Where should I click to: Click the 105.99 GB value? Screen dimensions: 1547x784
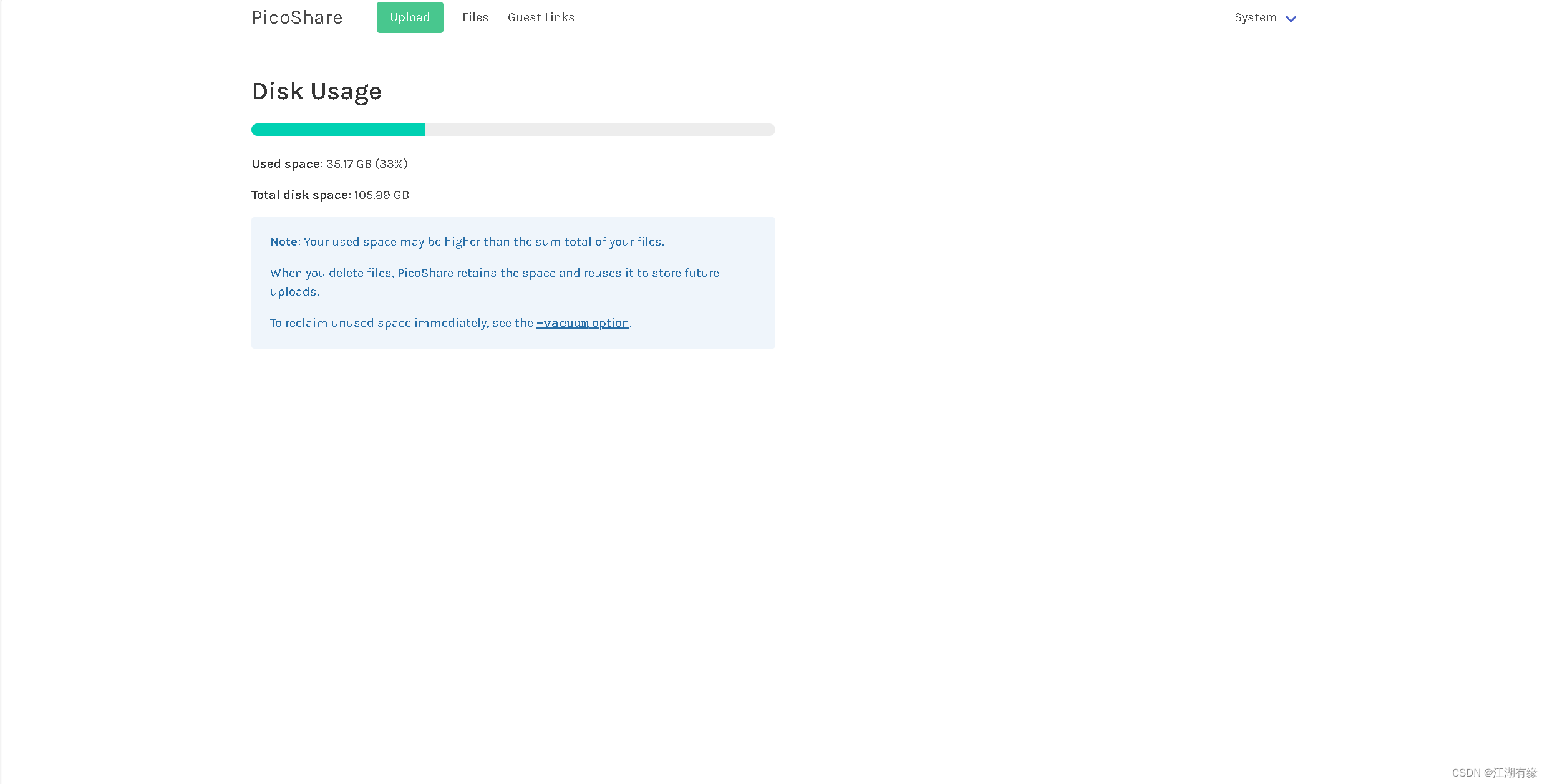tap(381, 195)
